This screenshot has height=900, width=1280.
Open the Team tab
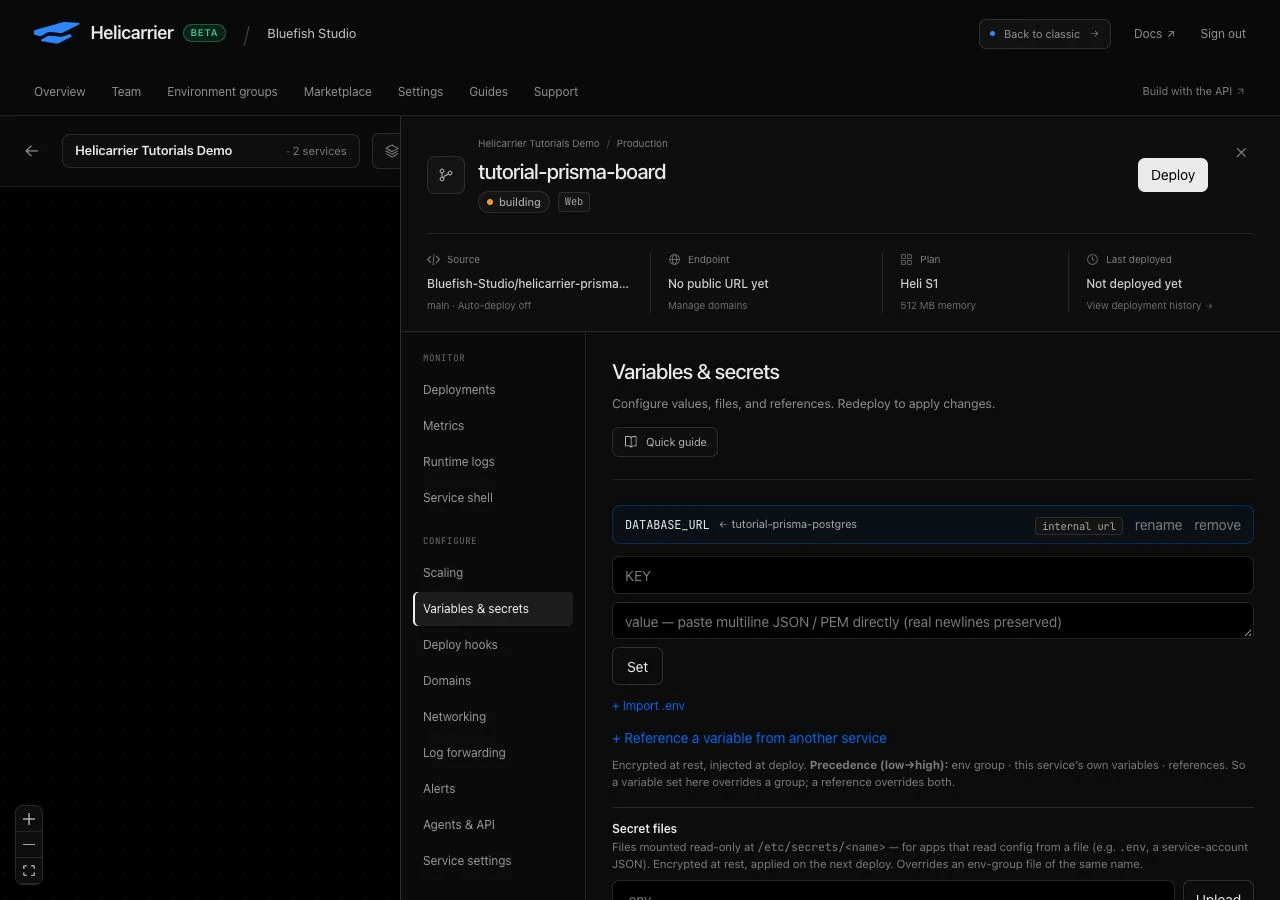click(126, 91)
